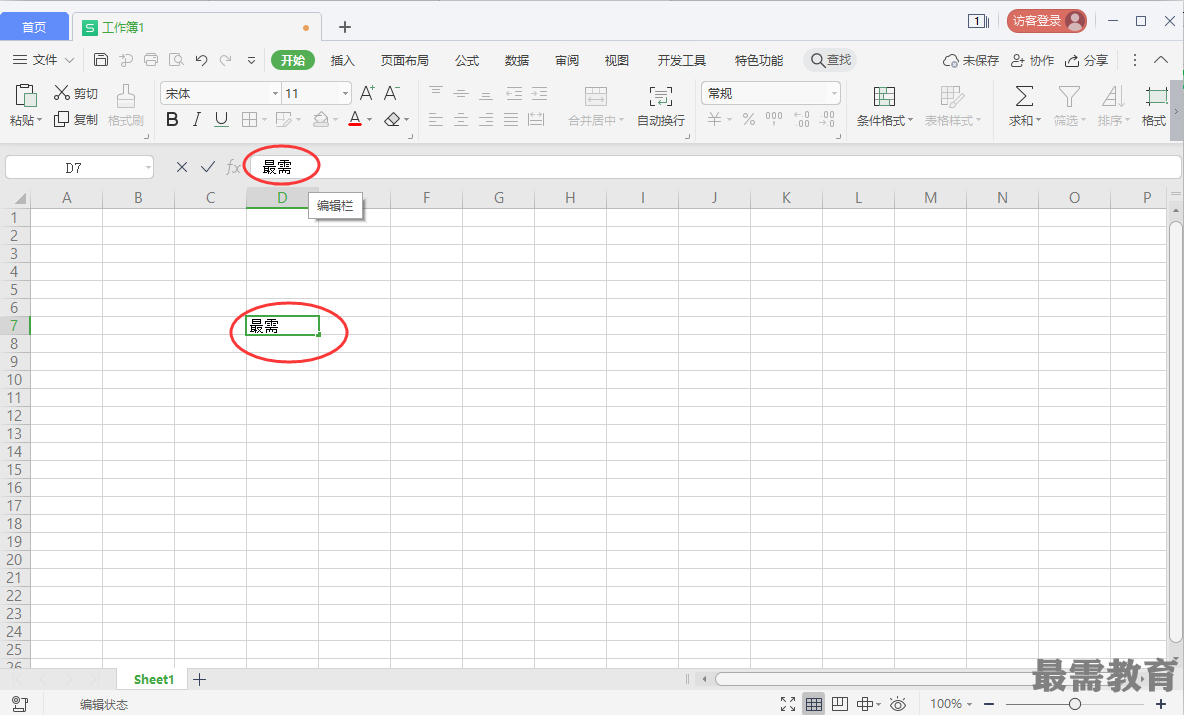Align text to bottom
The height and width of the screenshot is (715, 1184).
(486, 93)
